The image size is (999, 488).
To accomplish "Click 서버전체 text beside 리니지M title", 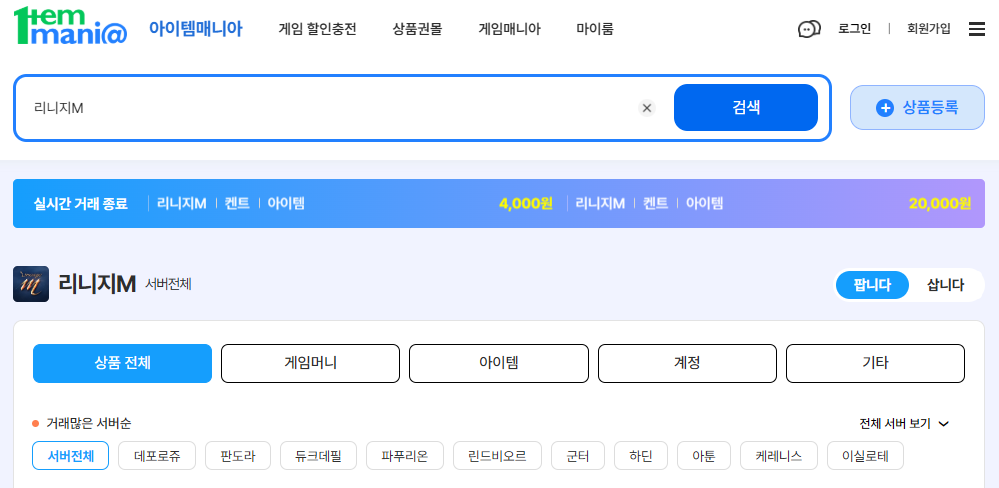I will coord(168,284).
